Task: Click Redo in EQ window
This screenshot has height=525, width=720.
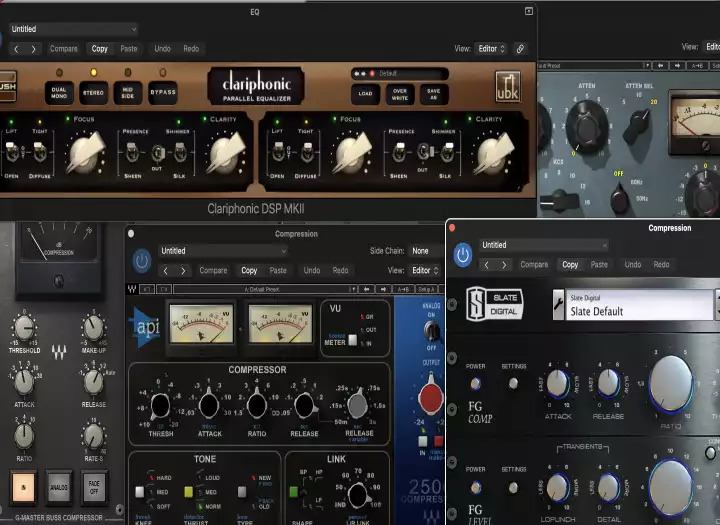Action: [x=191, y=49]
